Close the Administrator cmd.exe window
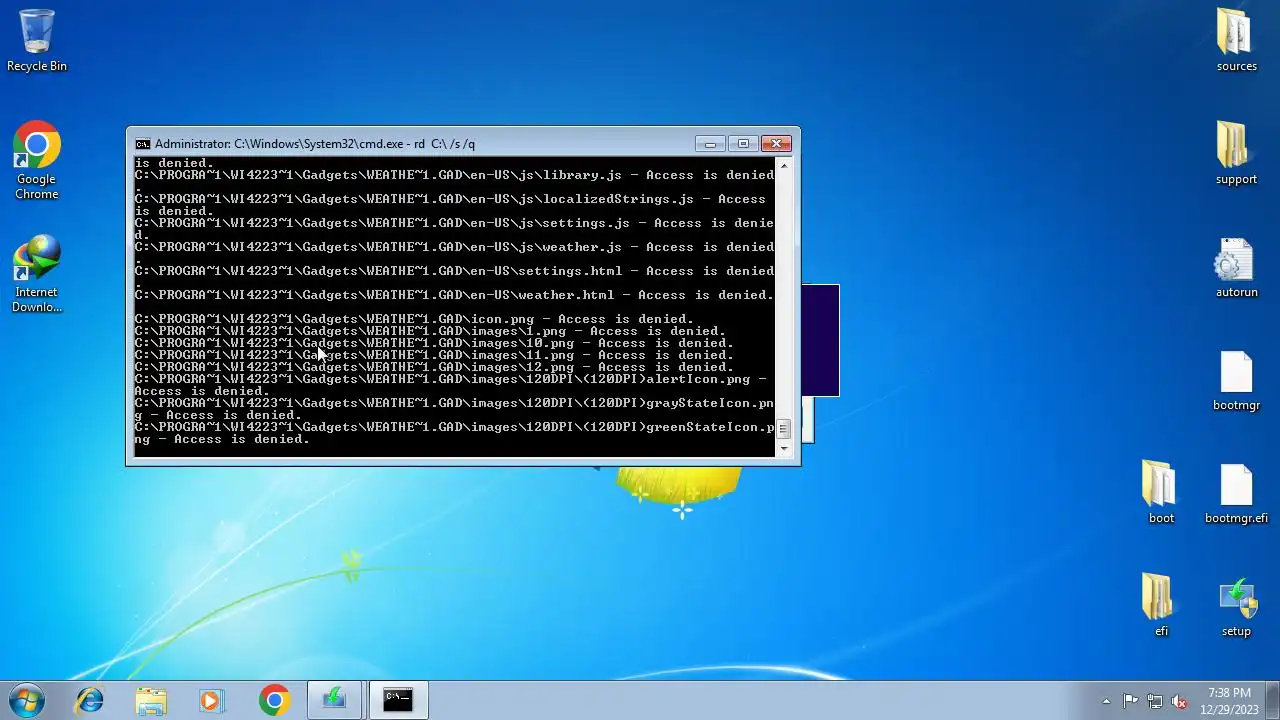This screenshot has width=1280, height=720. point(777,144)
